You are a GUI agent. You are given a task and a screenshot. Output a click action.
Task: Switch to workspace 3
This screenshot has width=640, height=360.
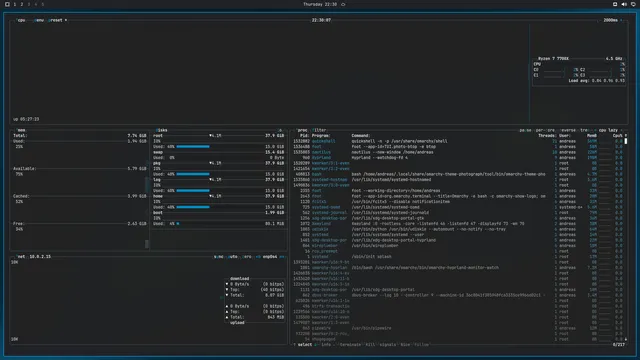pyautogui.click(x=29, y=4)
